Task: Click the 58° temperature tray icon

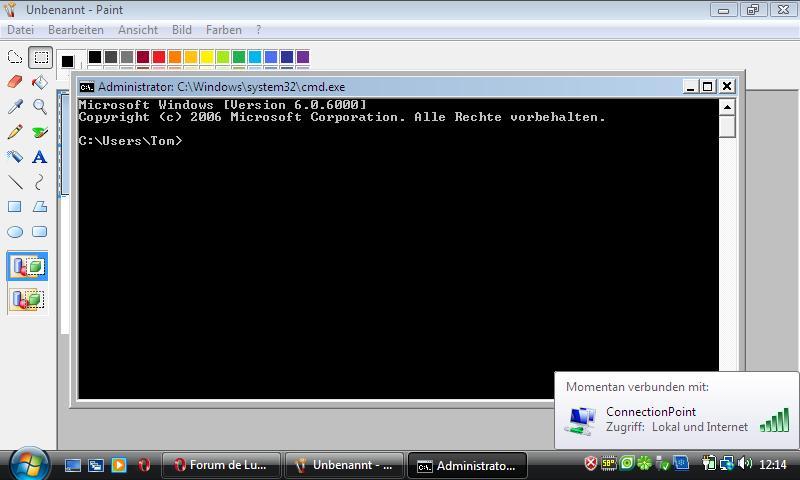Action: [608, 463]
